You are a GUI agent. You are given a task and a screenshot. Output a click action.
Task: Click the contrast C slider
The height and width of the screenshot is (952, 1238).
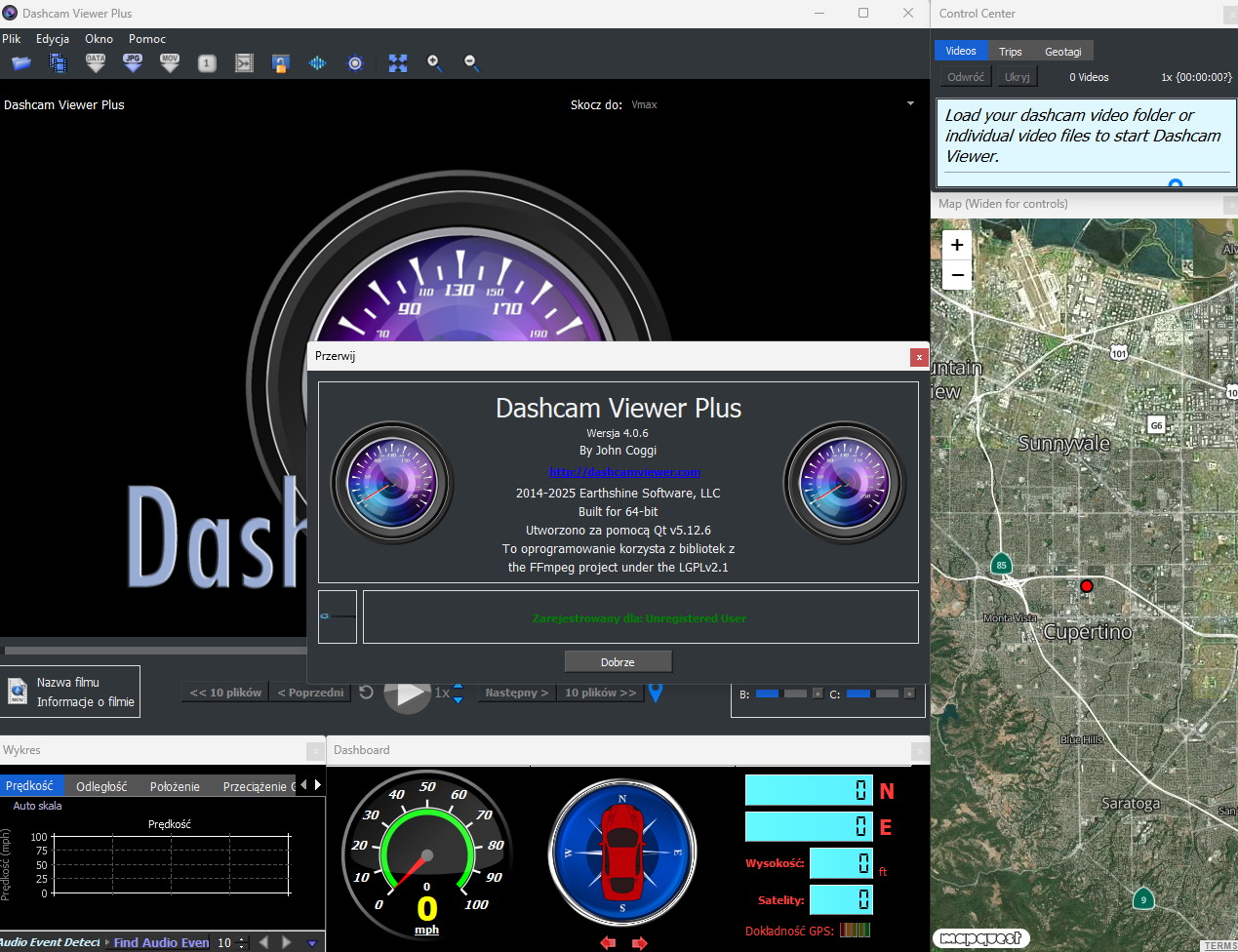pos(872,694)
